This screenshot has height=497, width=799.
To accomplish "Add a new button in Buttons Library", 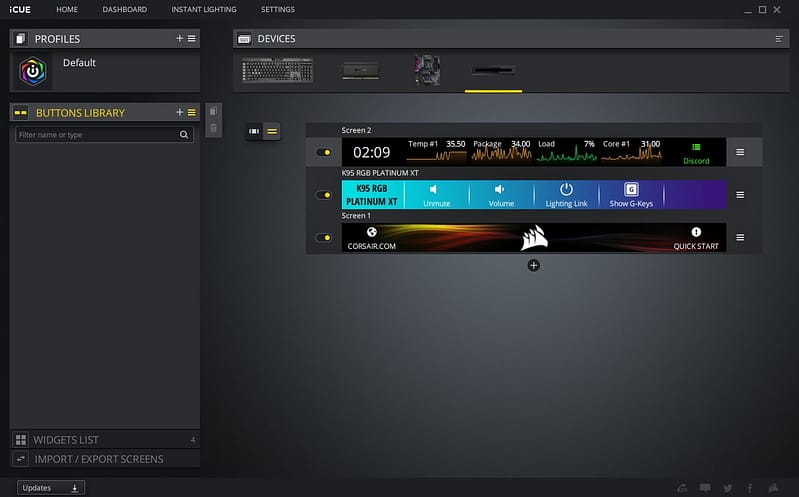I will click(x=179, y=112).
